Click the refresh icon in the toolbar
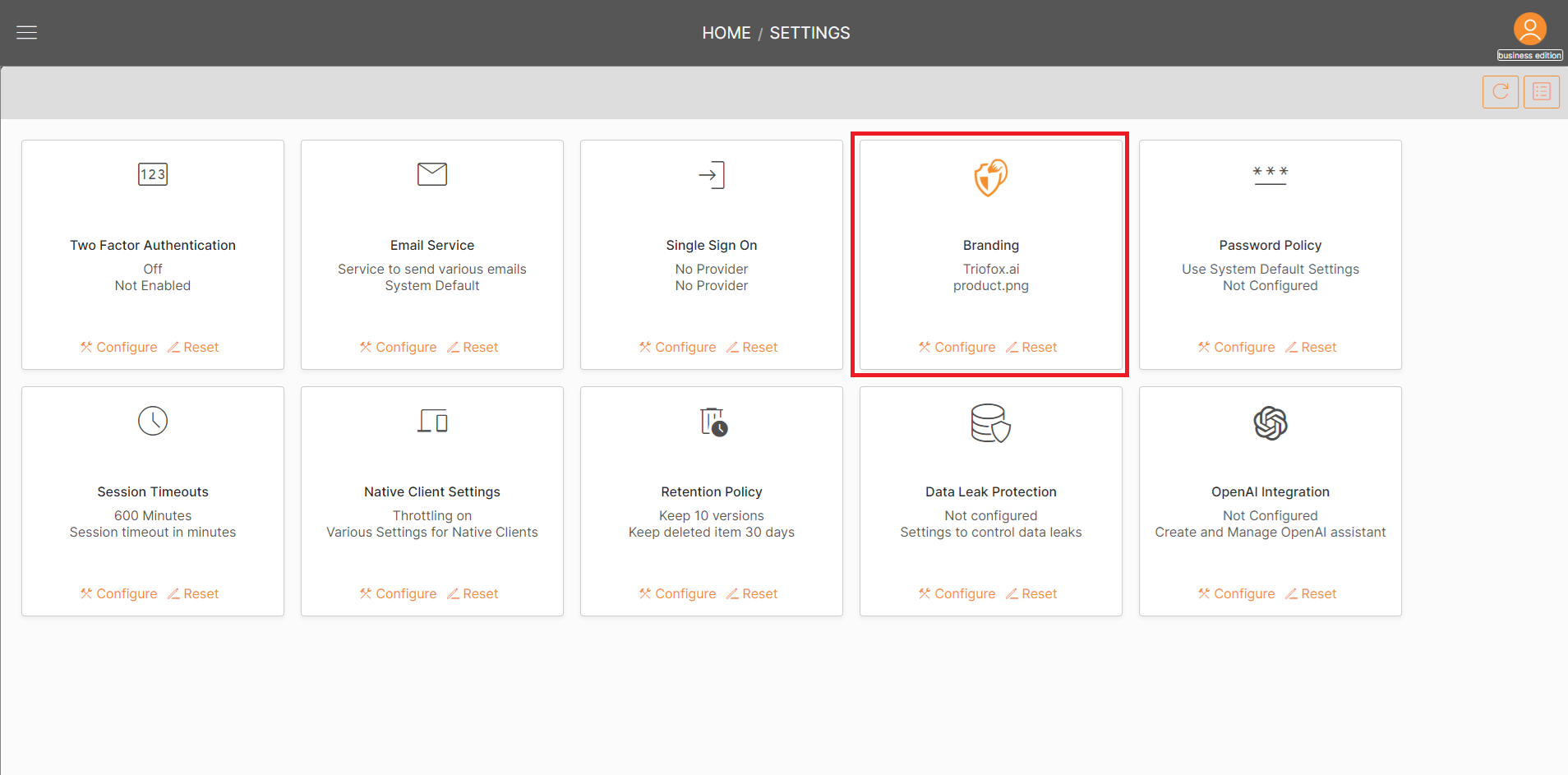Viewport: 1568px width, 775px height. point(1500,91)
